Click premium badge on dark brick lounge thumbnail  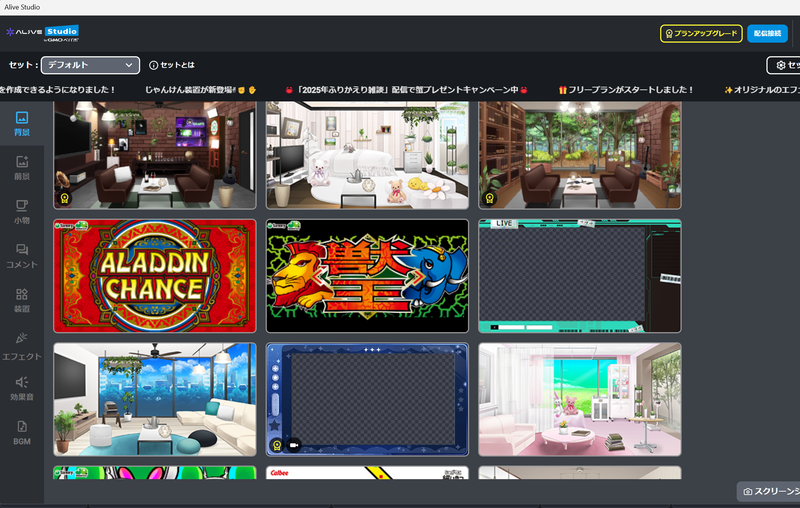tap(64, 198)
